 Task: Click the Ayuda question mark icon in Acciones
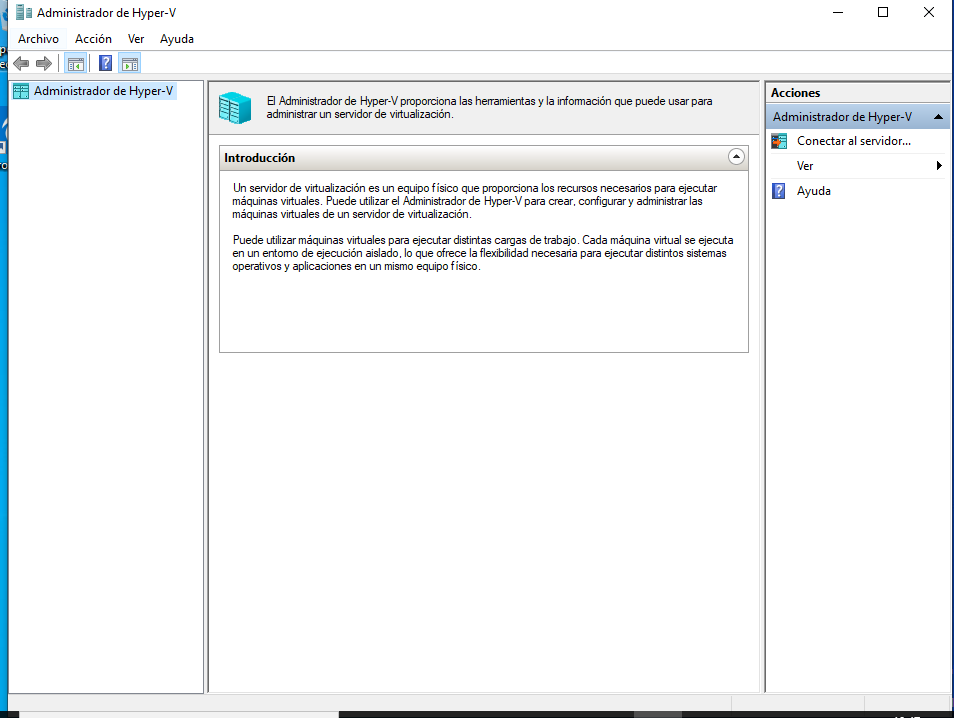(x=780, y=191)
